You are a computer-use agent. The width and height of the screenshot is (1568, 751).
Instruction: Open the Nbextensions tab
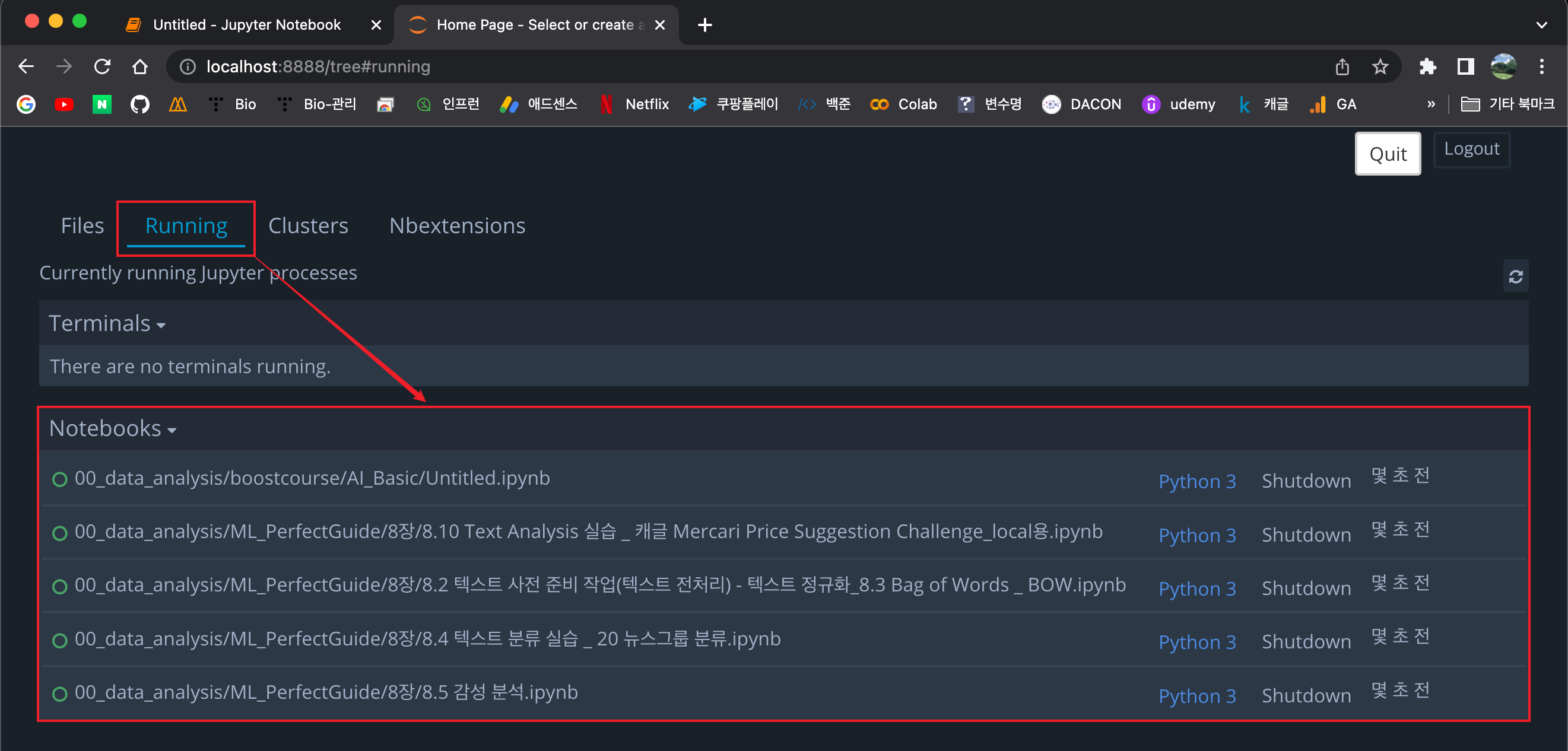click(x=456, y=226)
